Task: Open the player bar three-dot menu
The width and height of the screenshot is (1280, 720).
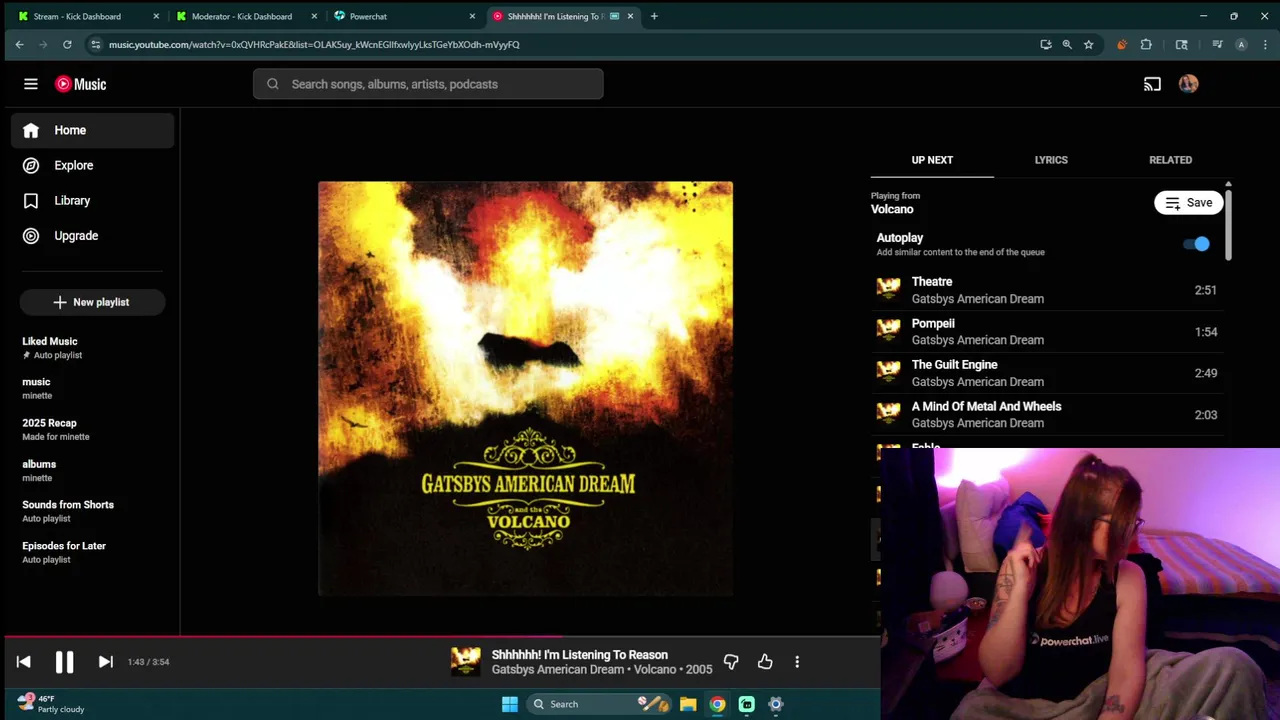Action: pyautogui.click(x=797, y=662)
